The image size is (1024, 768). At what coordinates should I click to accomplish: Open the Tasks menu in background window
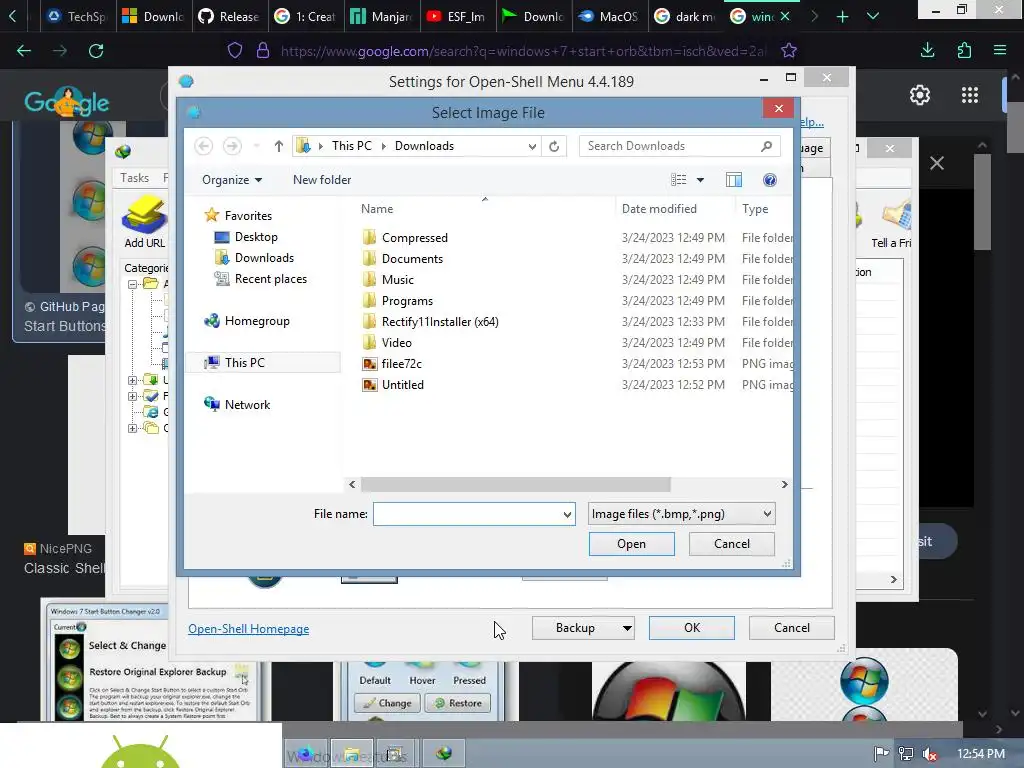pyautogui.click(x=135, y=178)
